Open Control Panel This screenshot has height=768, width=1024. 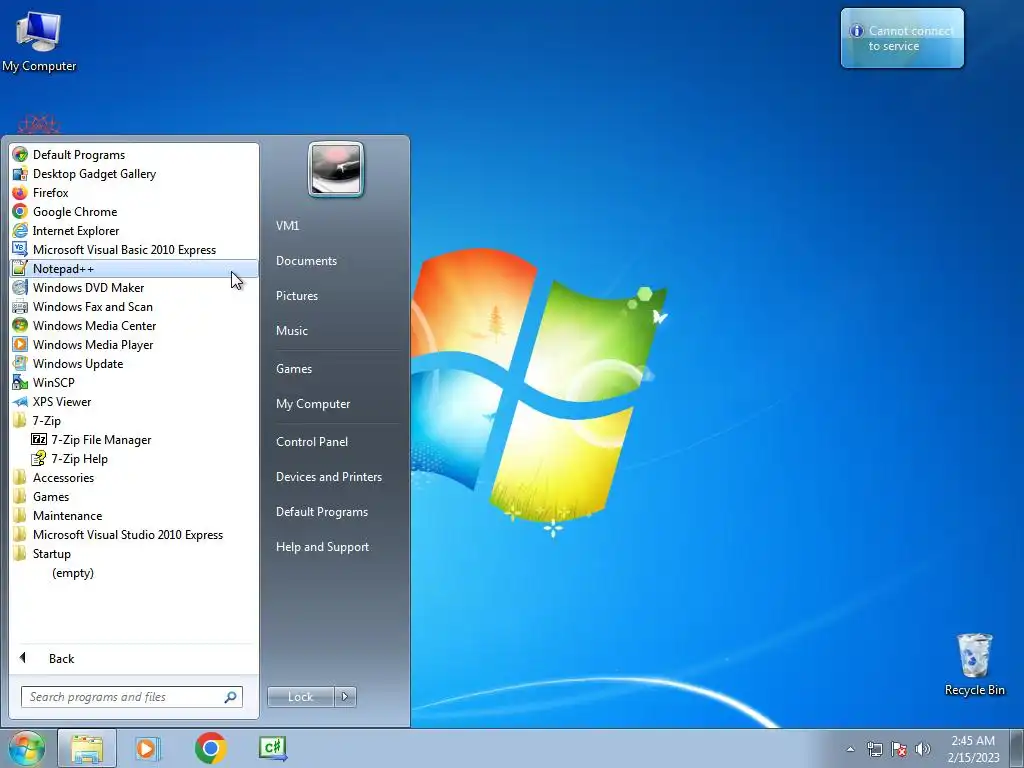[336, 441]
